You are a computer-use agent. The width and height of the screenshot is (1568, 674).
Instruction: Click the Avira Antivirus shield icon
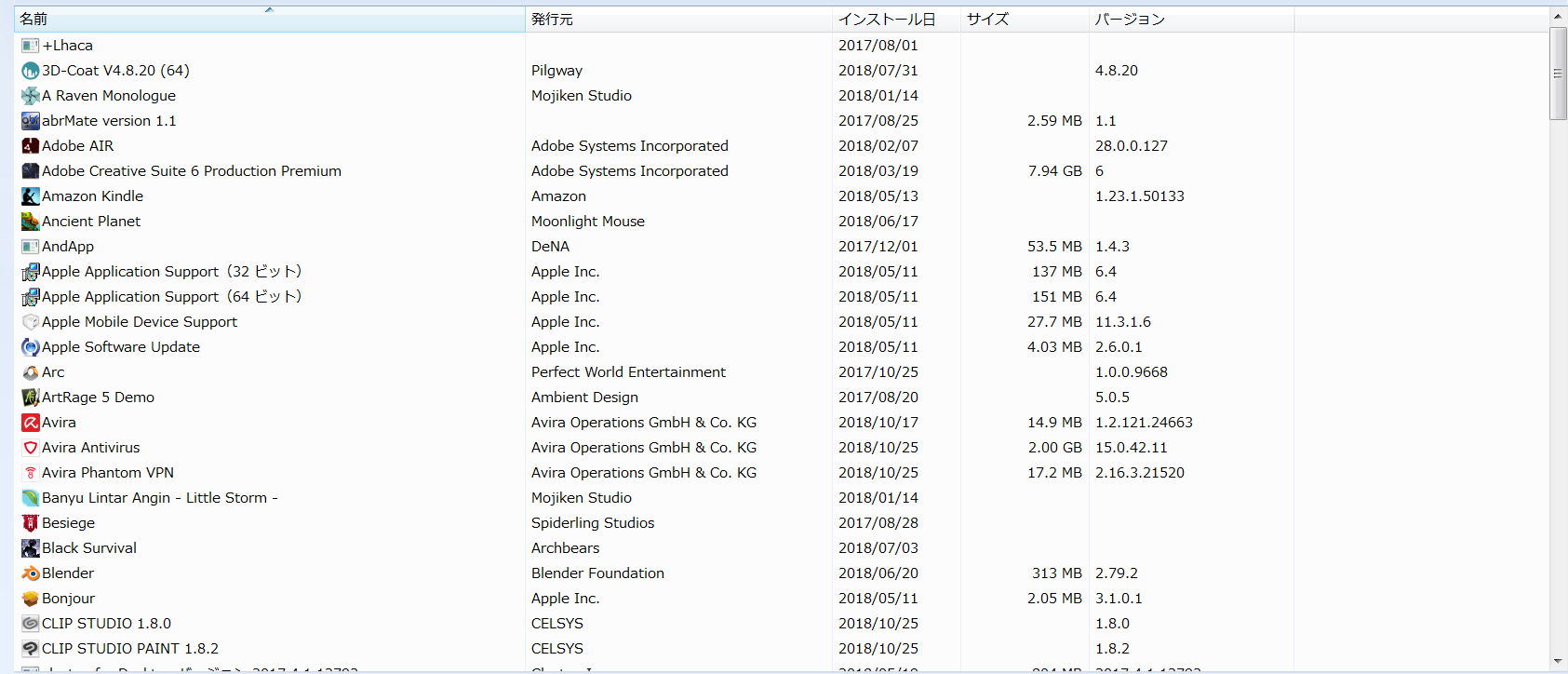click(x=31, y=448)
